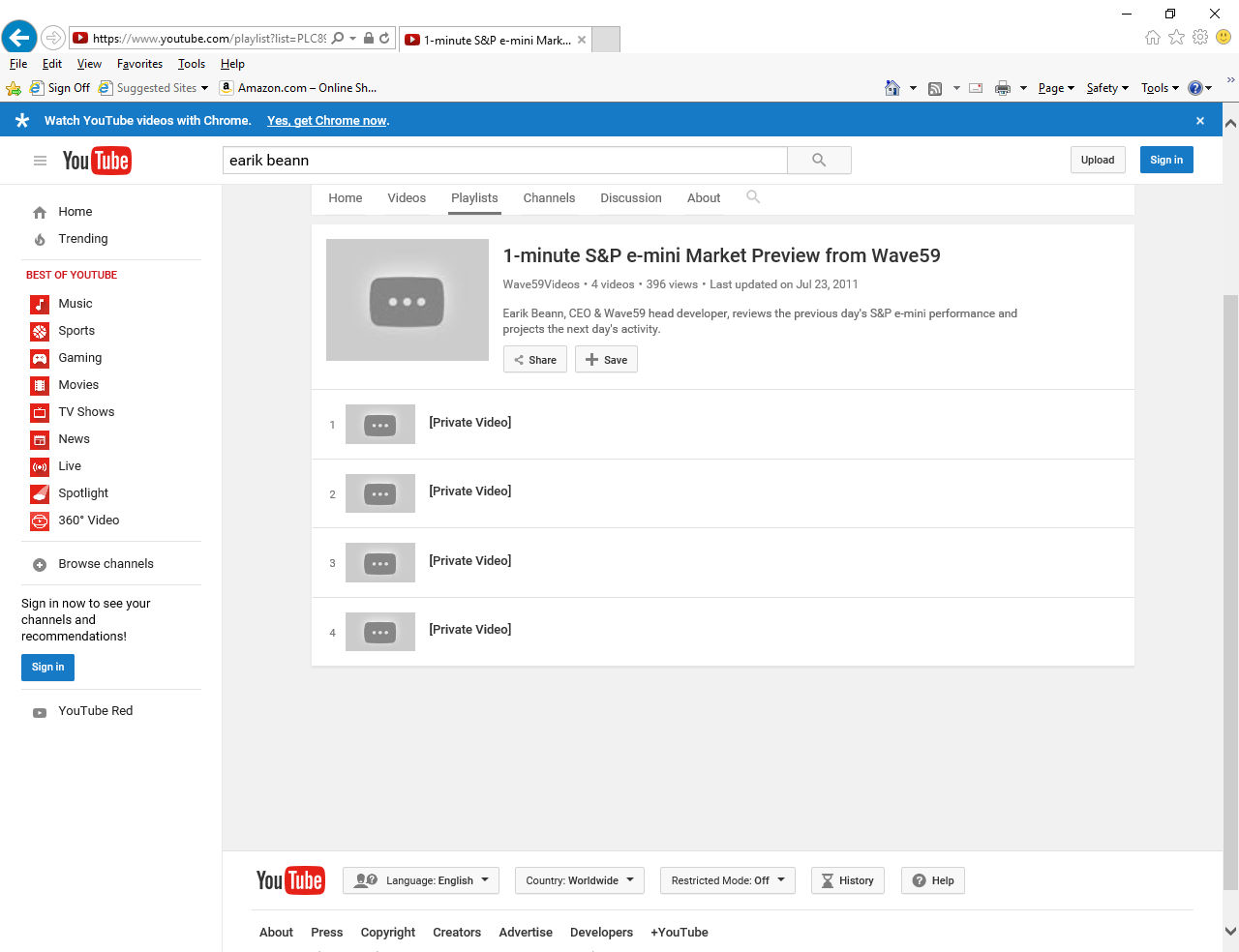Expand the address bar autocomplete dropdown arrow
The image size is (1239, 952).
[x=353, y=39]
